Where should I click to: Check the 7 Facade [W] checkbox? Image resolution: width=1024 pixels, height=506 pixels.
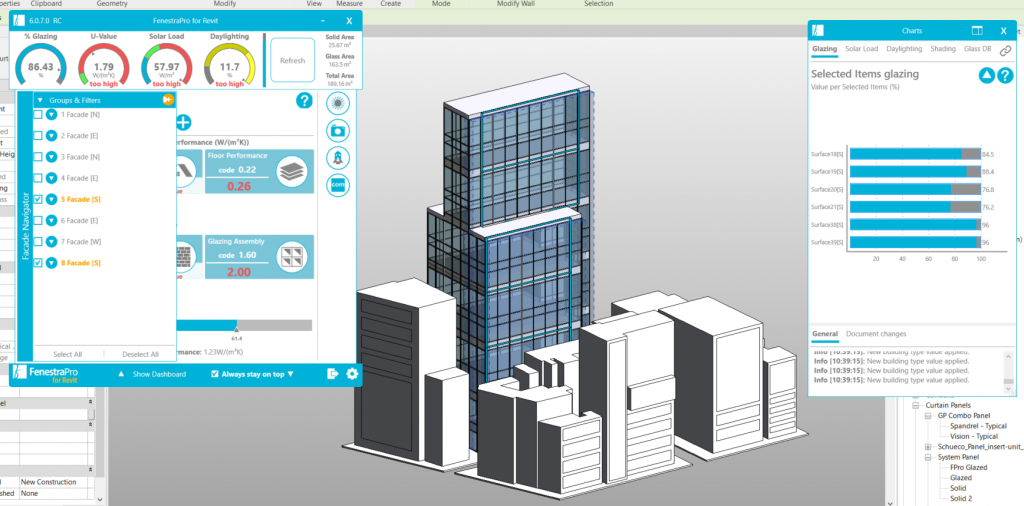(38, 242)
